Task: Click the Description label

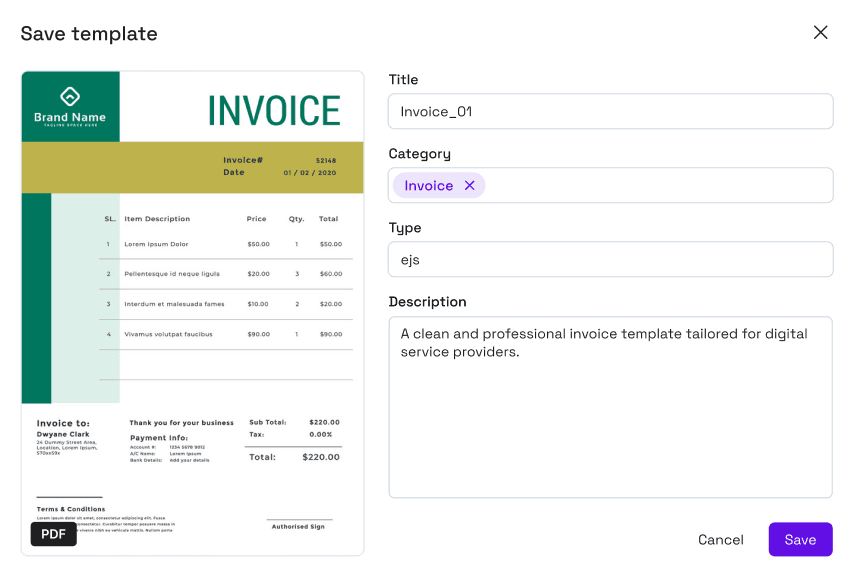Action: 427,302
